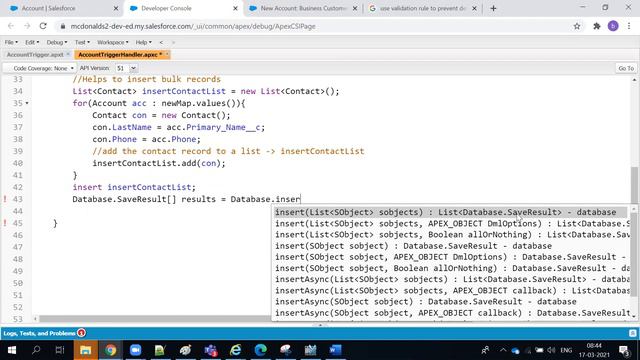Choose insert(List<SObject> sobjects) suggestion
640x360 pixels.
pos(451,212)
